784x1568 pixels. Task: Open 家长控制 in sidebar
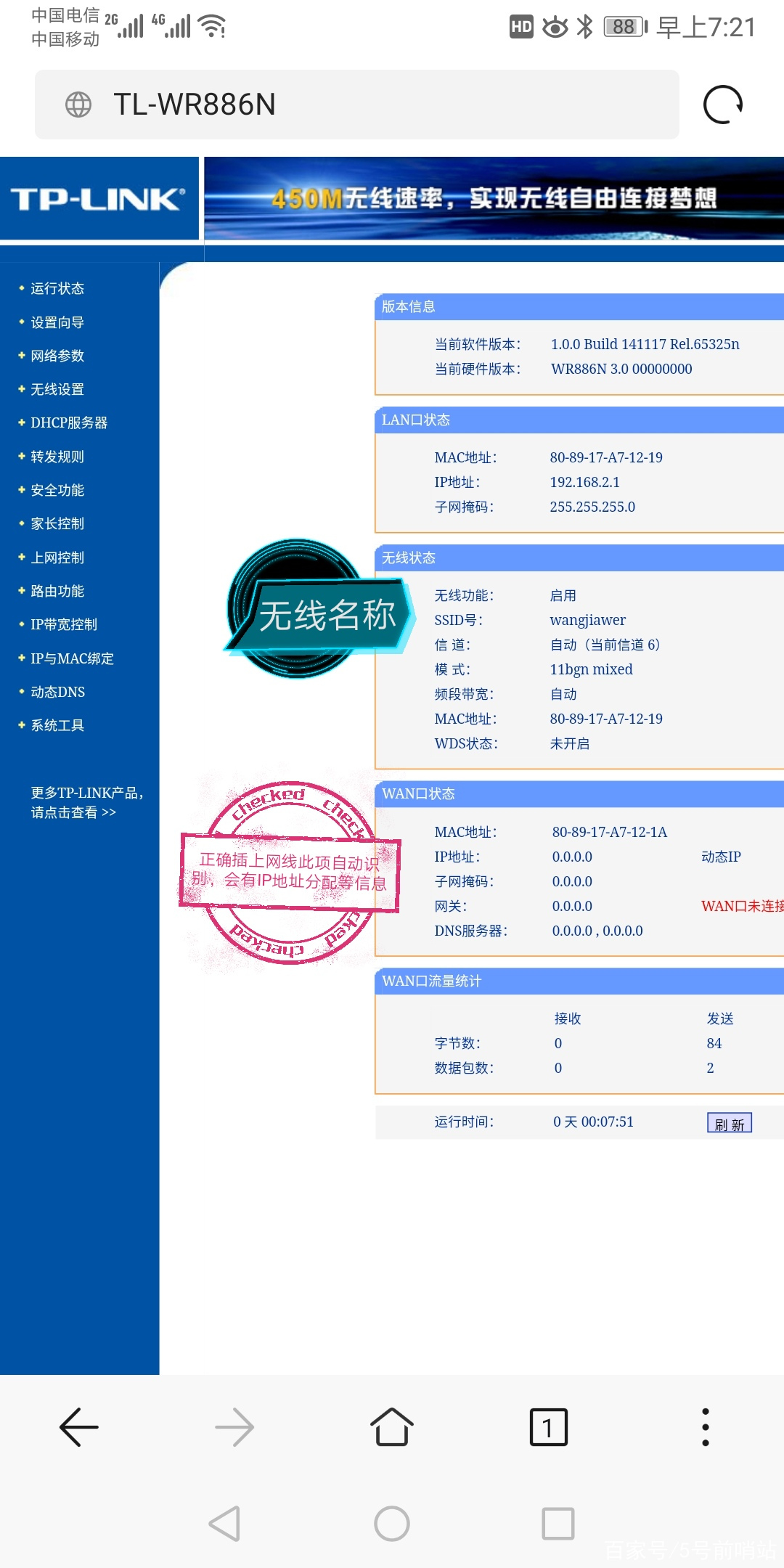57,523
